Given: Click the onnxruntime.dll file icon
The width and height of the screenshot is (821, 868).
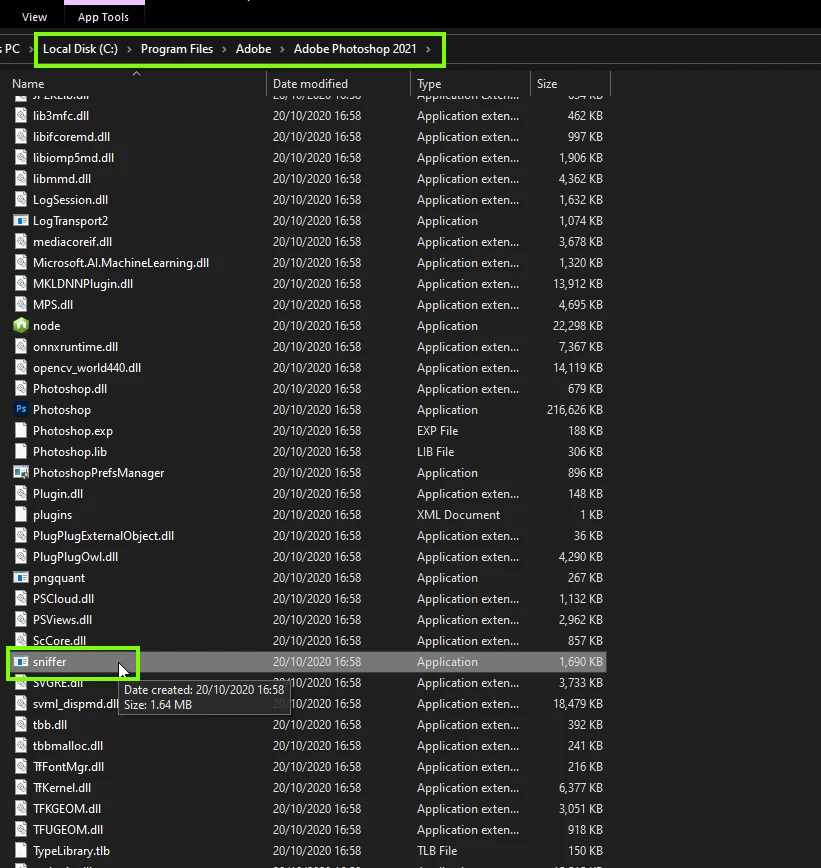Looking at the screenshot, I should click(20, 347).
